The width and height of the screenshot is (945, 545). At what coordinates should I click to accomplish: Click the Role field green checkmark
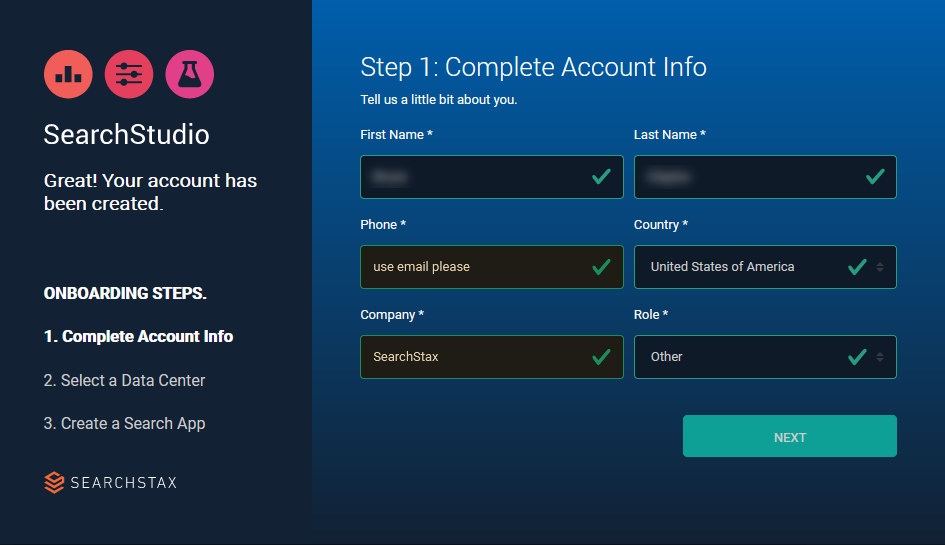click(x=857, y=357)
